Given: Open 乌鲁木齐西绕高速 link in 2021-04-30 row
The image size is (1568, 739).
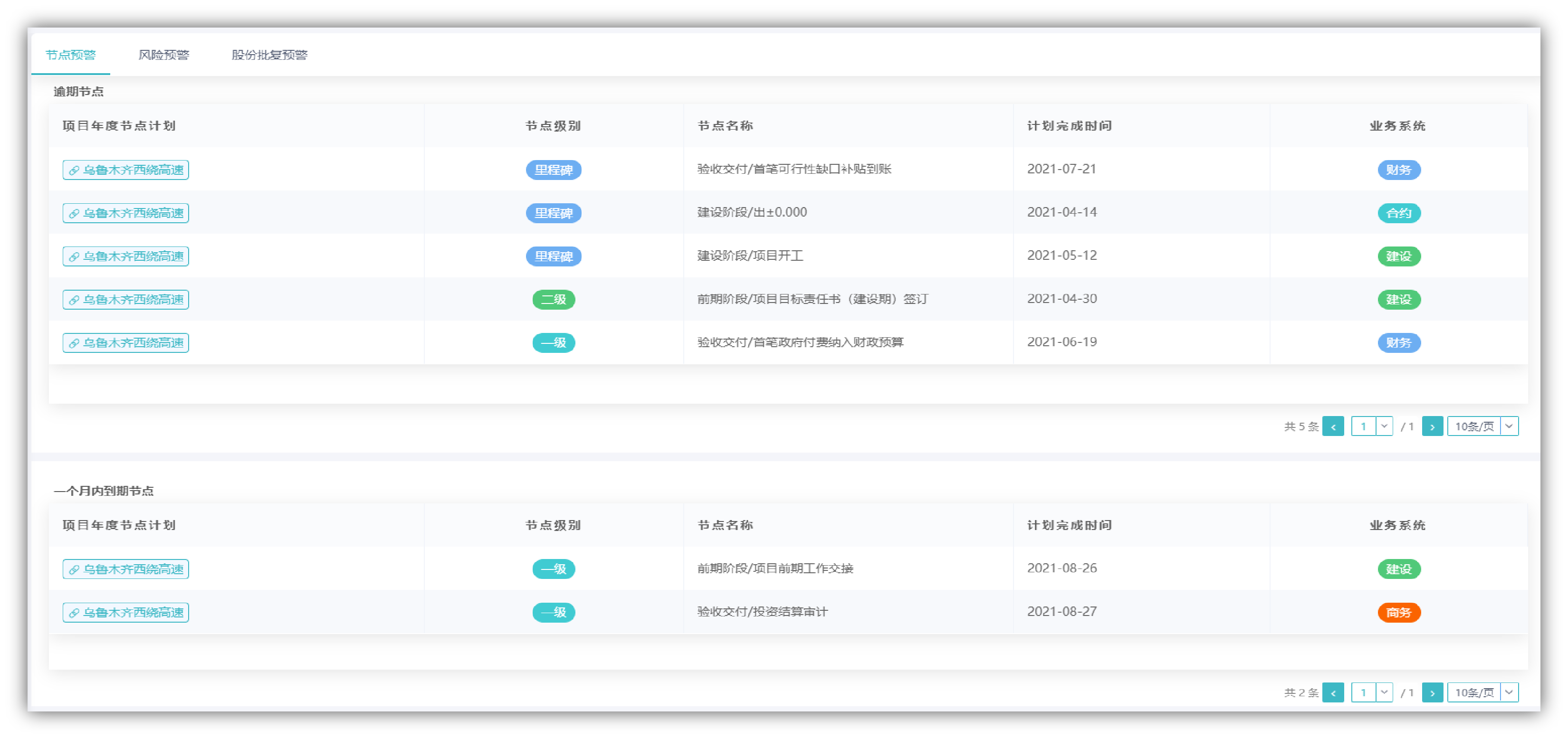Looking at the screenshot, I should (x=125, y=299).
